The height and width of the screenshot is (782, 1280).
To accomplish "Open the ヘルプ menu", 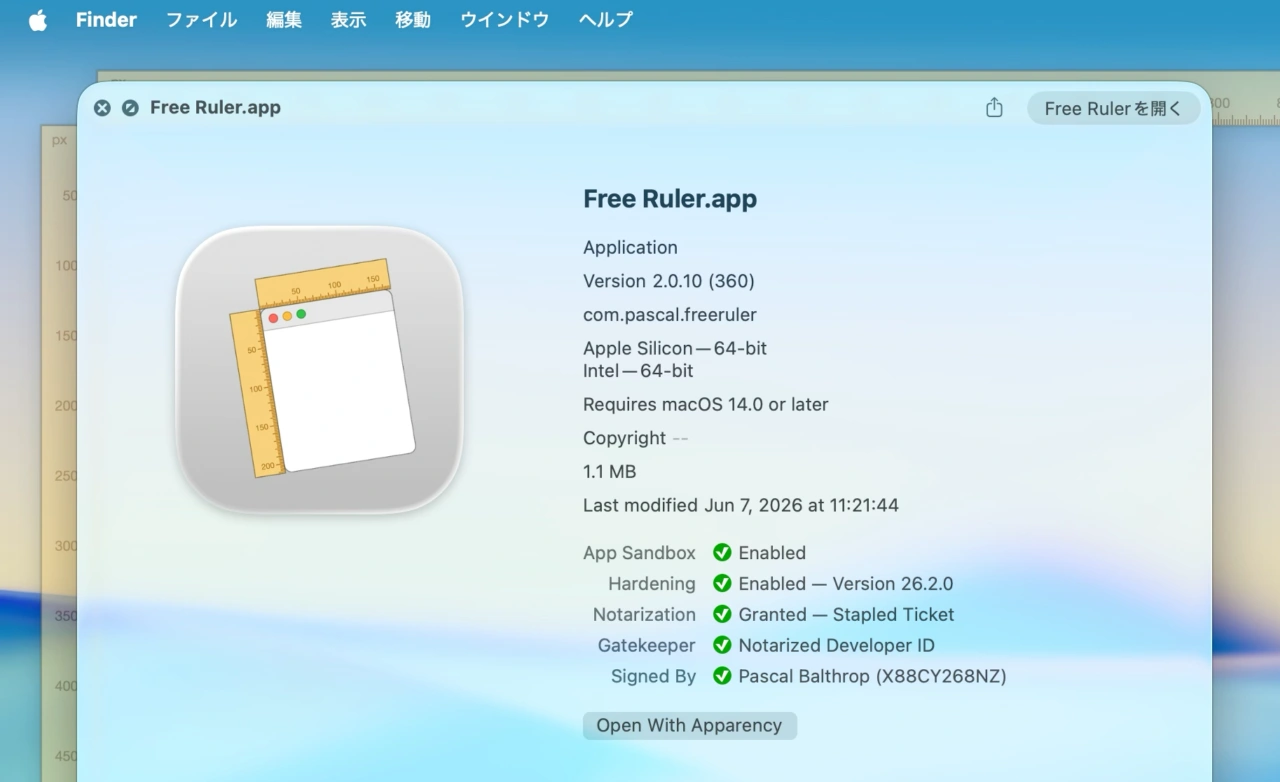I will coord(605,20).
